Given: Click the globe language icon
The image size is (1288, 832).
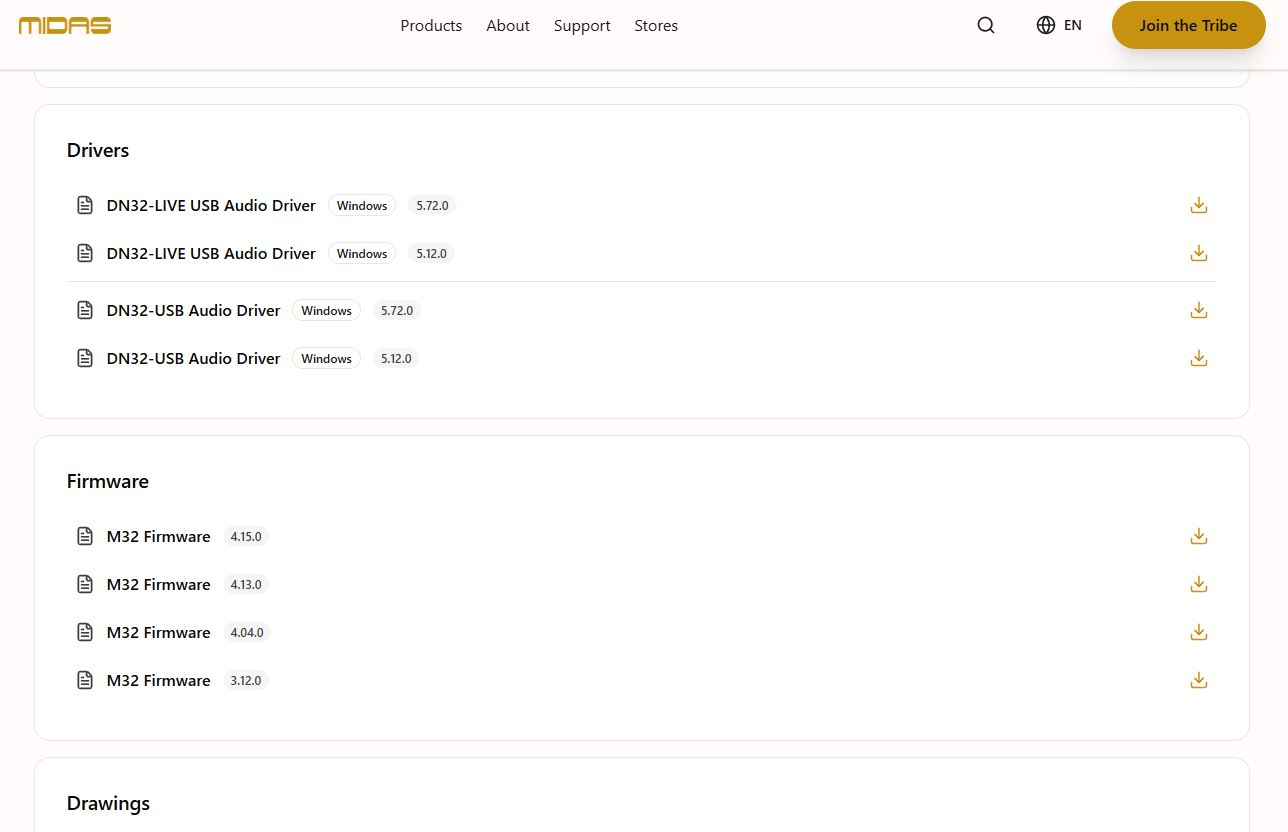Looking at the screenshot, I should [1046, 25].
